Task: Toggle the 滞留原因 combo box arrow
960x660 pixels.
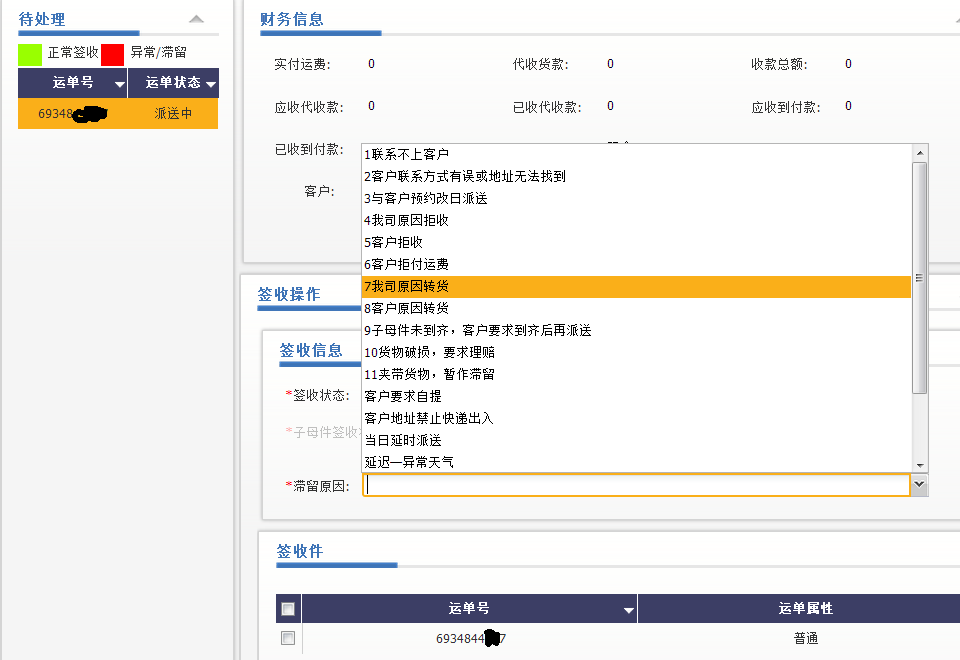Action: tap(920, 486)
